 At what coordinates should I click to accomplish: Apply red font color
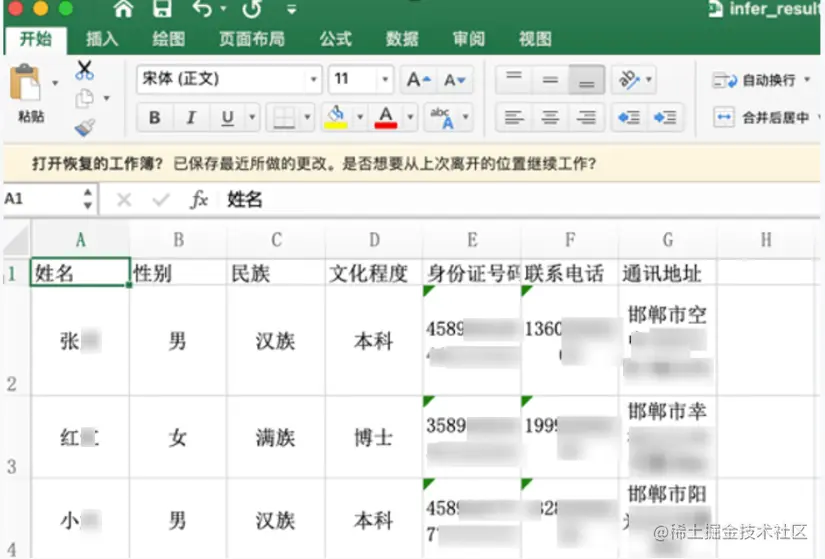pos(386,117)
